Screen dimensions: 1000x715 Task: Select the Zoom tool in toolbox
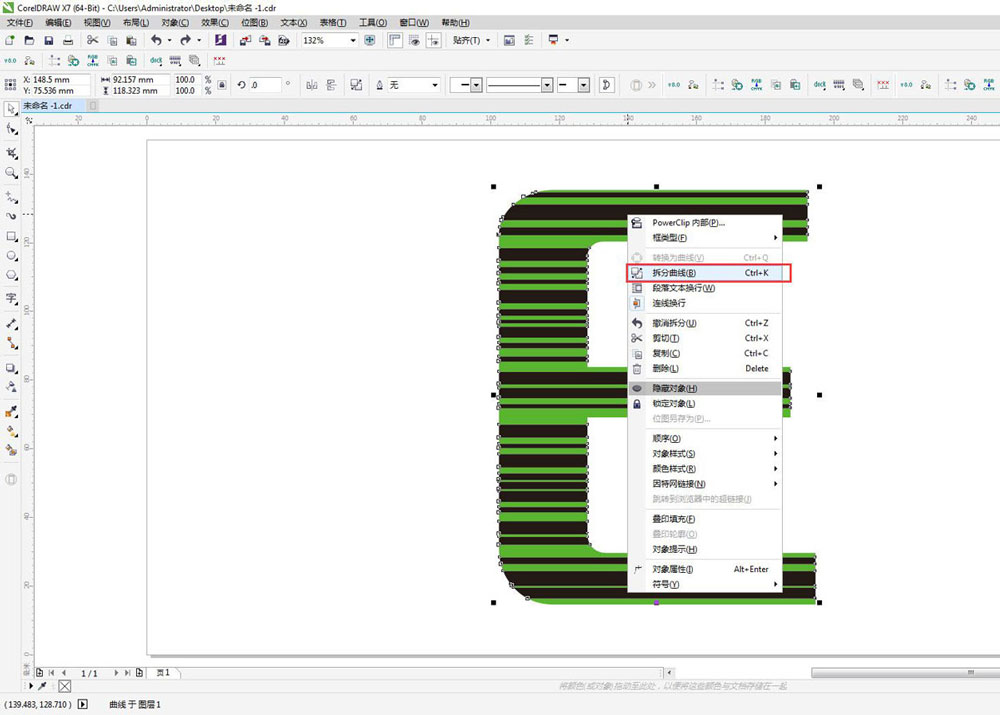point(12,173)
